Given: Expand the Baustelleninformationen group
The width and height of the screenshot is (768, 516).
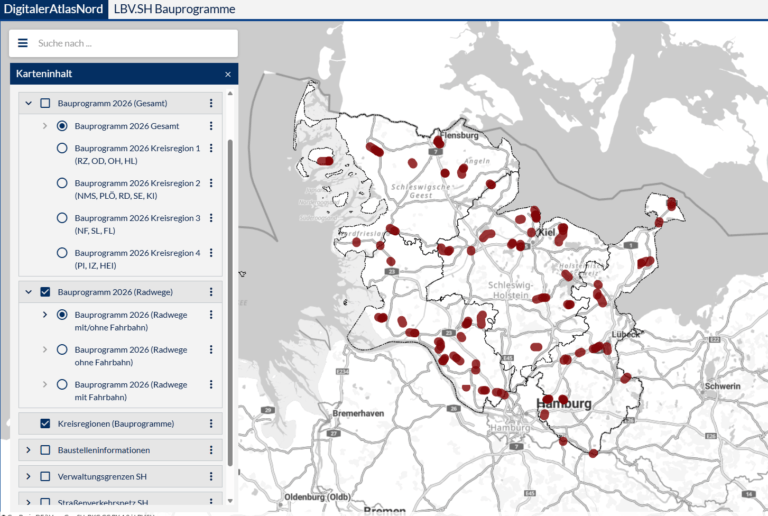Looking at the screenshot, I should click(x=28, y=450).
